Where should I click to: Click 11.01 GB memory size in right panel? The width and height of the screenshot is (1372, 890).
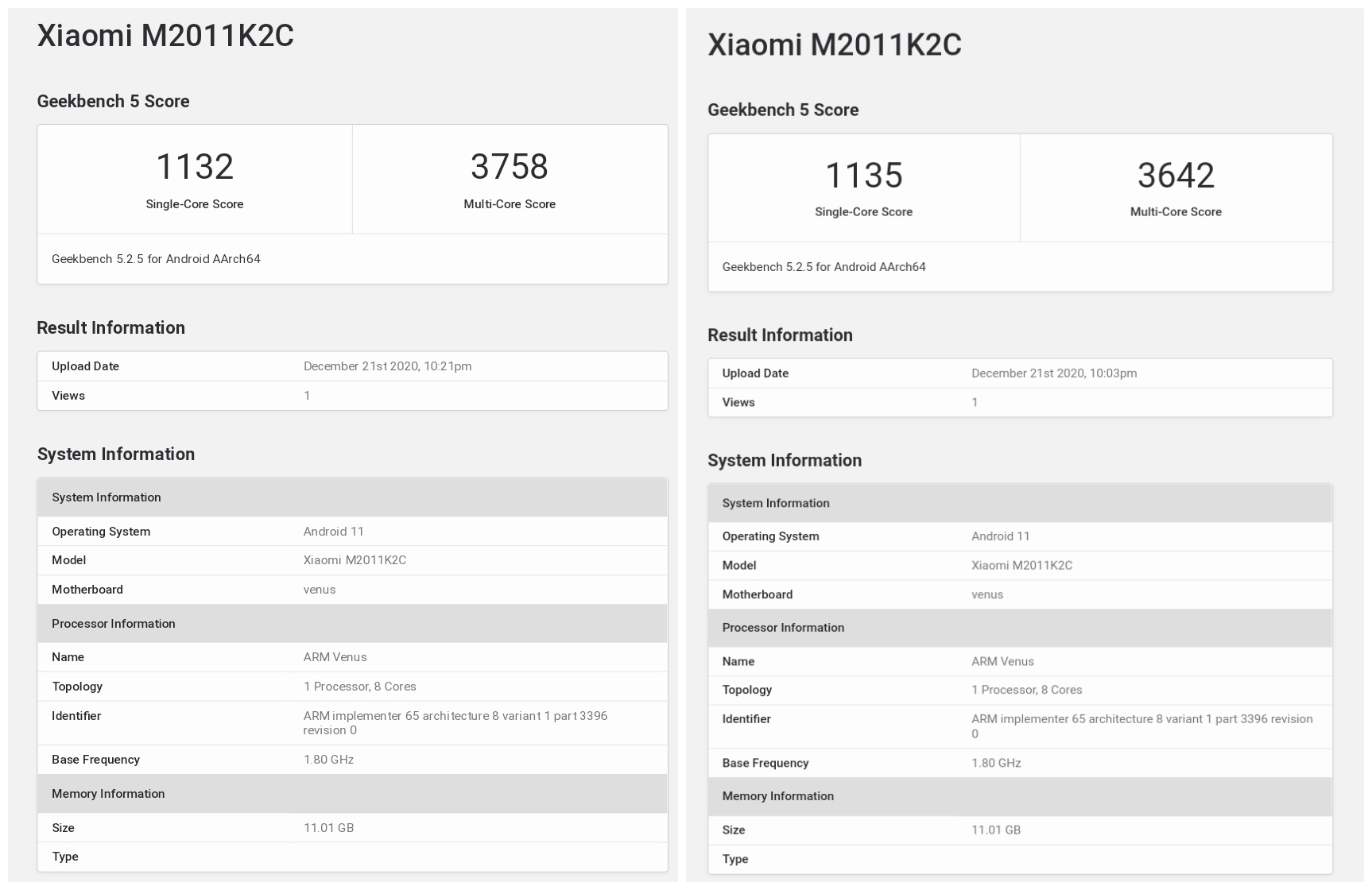click(x=996, y=830)
